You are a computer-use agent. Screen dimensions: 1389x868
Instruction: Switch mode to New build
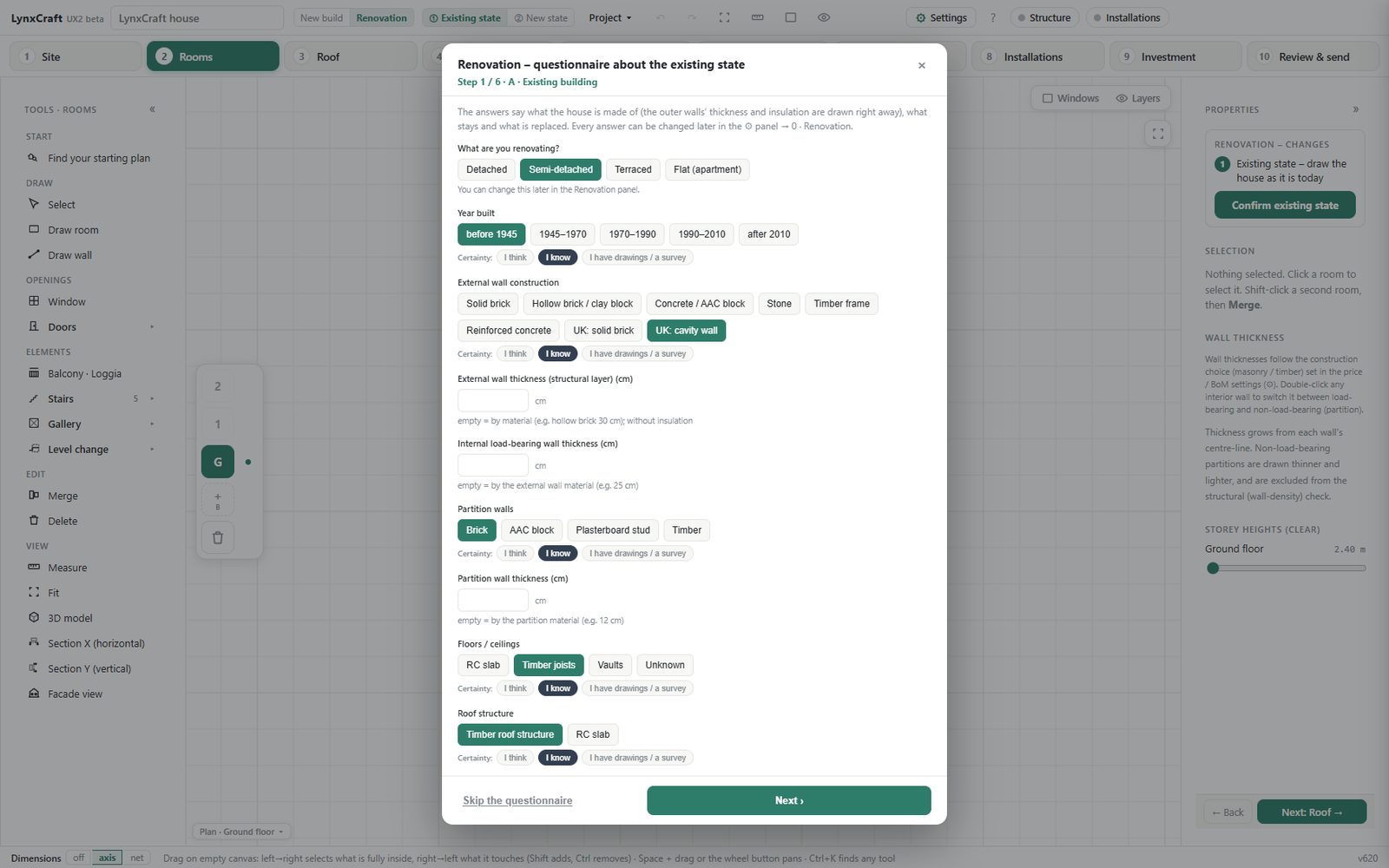click(321, 17)
